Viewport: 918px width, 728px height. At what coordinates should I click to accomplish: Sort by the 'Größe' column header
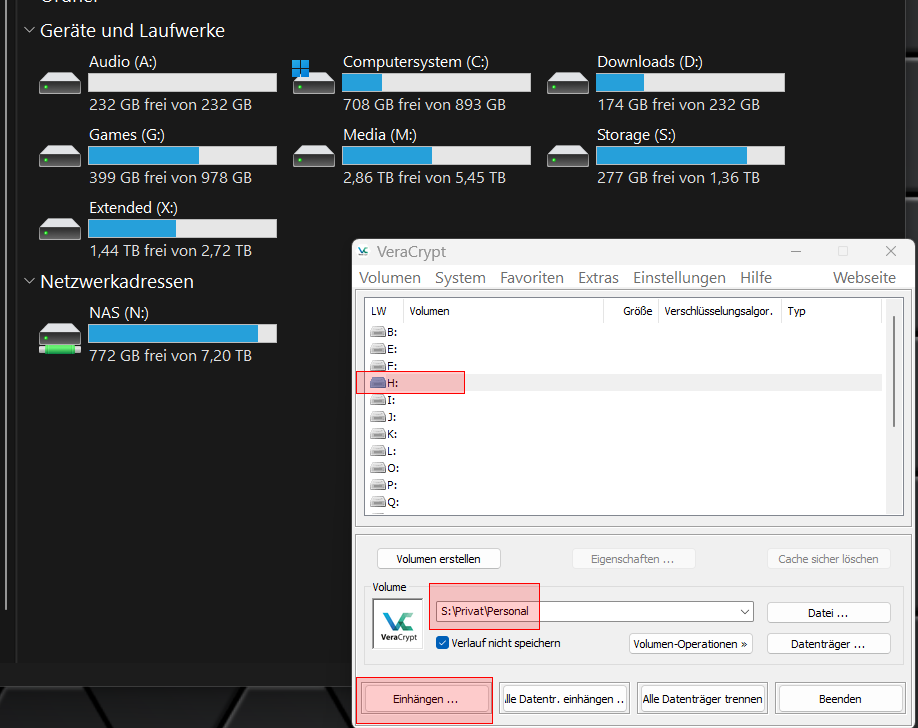click(631, 311)
